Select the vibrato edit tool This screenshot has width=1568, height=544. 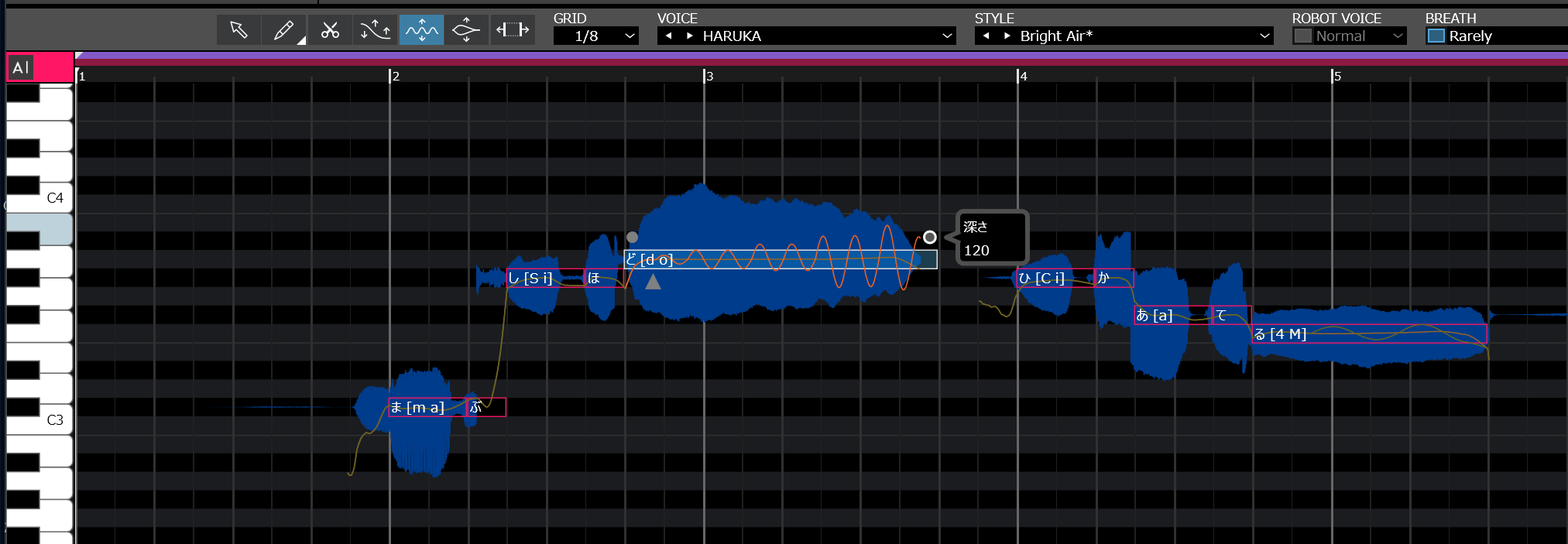click(421, 30)
